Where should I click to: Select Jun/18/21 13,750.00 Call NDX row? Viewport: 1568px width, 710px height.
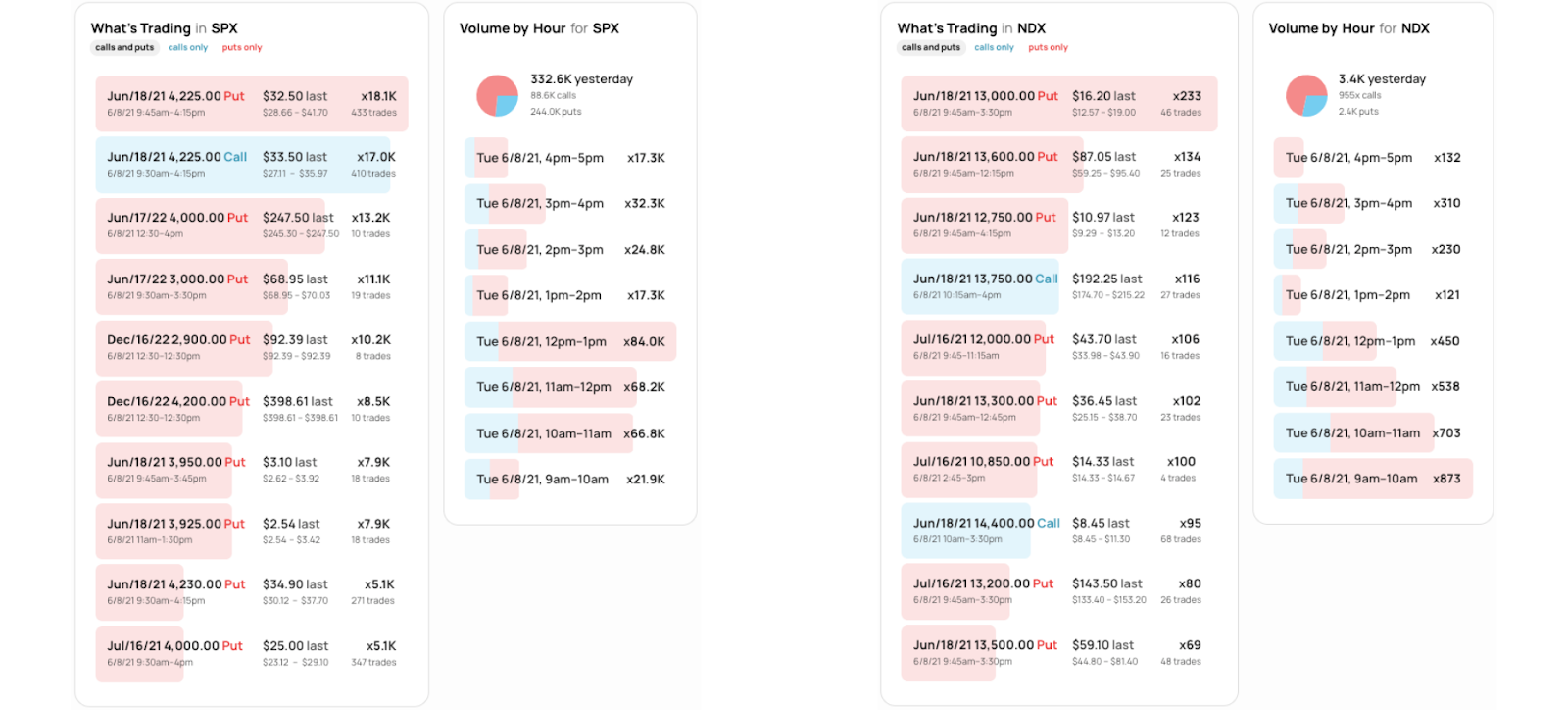point(1058,285)
